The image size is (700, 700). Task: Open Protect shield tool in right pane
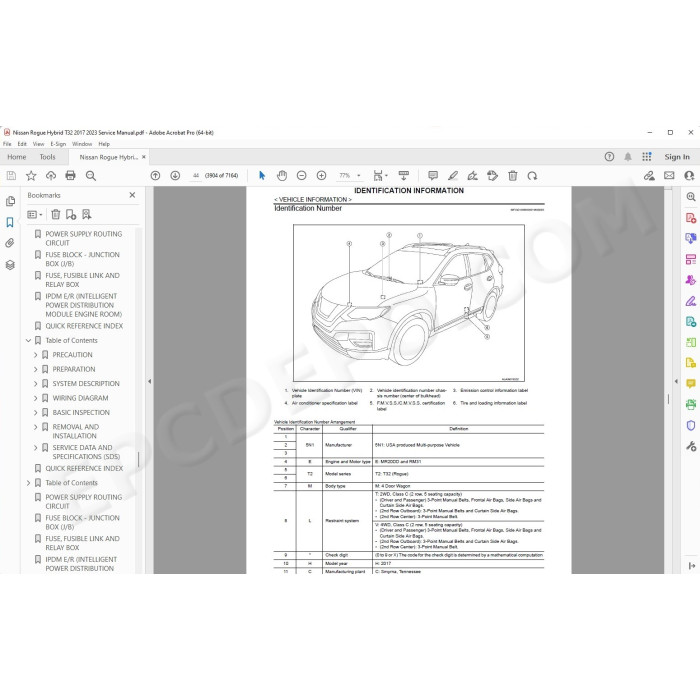pyautogui.click(x=691, y=425)
